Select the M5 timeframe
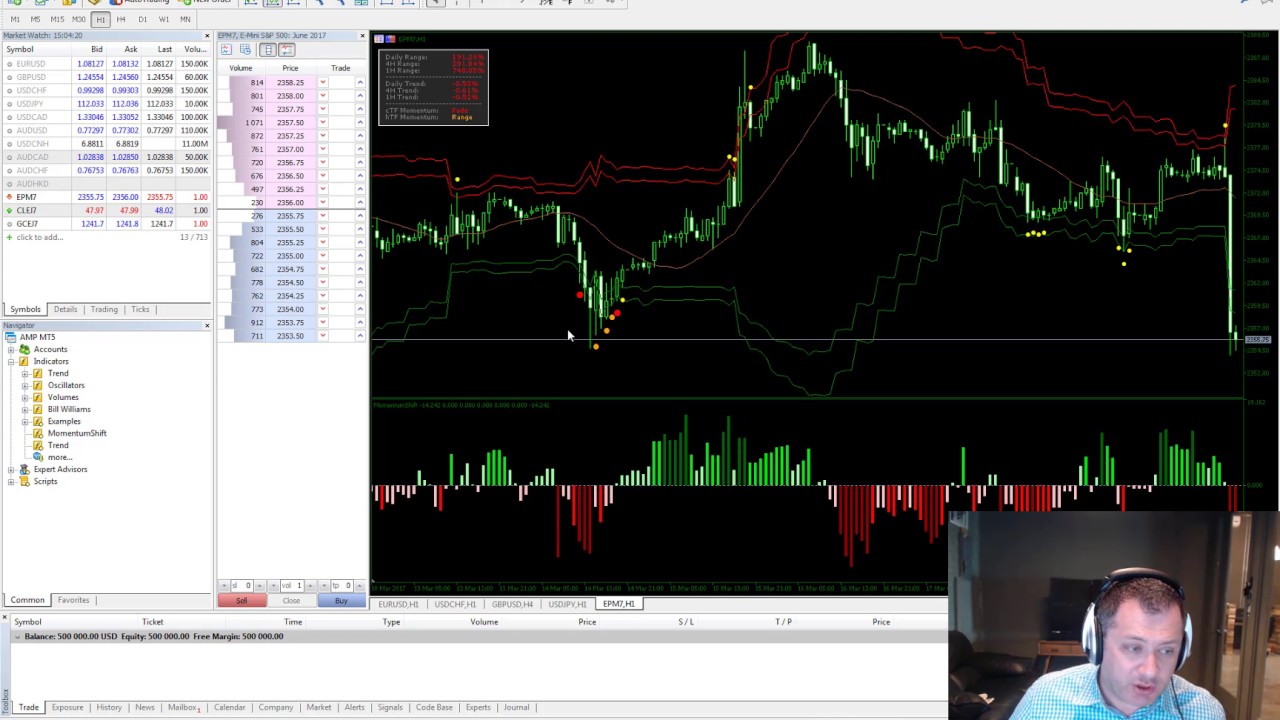Image resolution: width=1280 pixels, height=720 pixels. [x=36, y=19]
